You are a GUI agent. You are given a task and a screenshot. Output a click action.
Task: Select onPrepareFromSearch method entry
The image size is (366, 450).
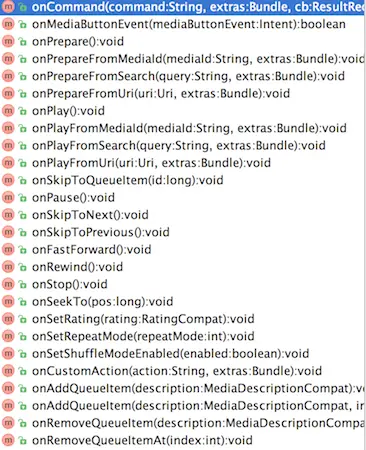coord(182,76)
